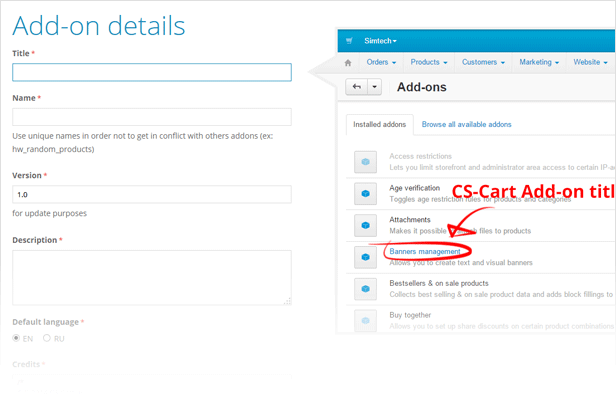
Task: Click the shopping cart icon in top bar
Action: (x=349, y=41)
